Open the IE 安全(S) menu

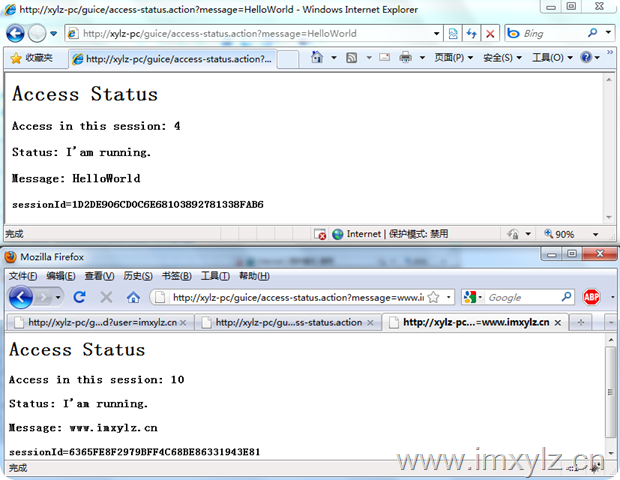502,58
